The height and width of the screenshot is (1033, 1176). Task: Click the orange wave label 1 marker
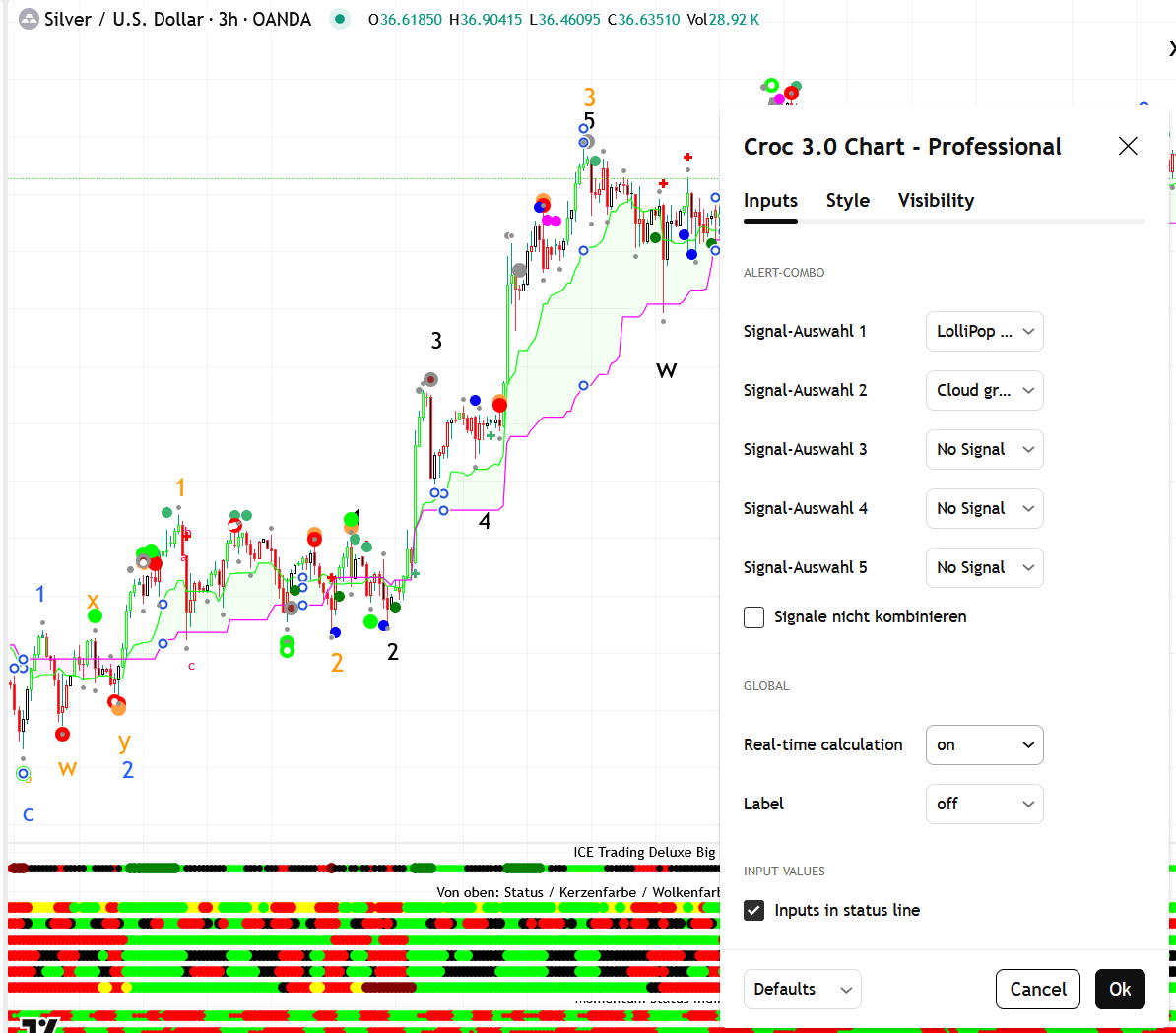180,487
